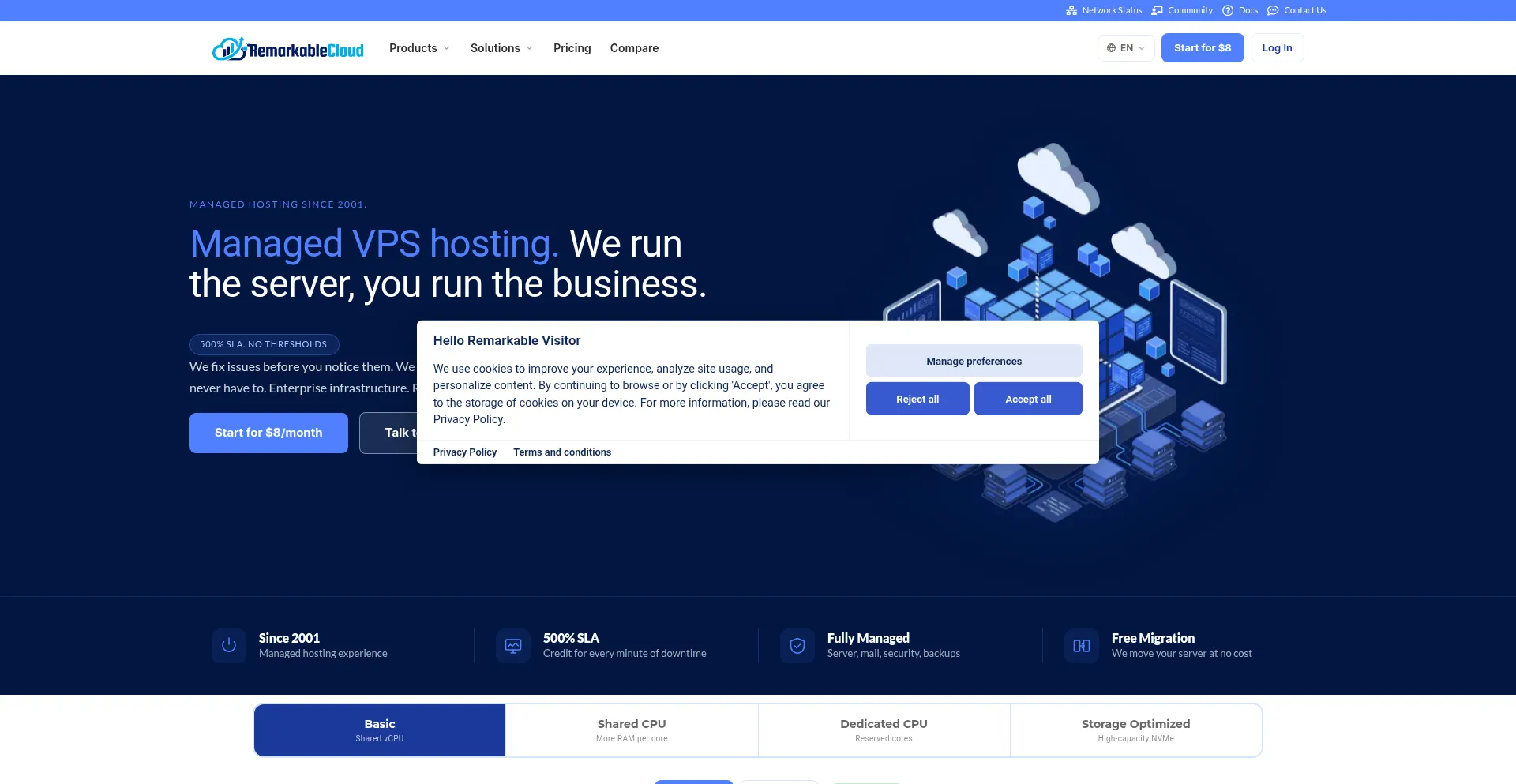Click the 500% SLA feature heading
This screenshot has width=1516, height=784.
point(571,638)
